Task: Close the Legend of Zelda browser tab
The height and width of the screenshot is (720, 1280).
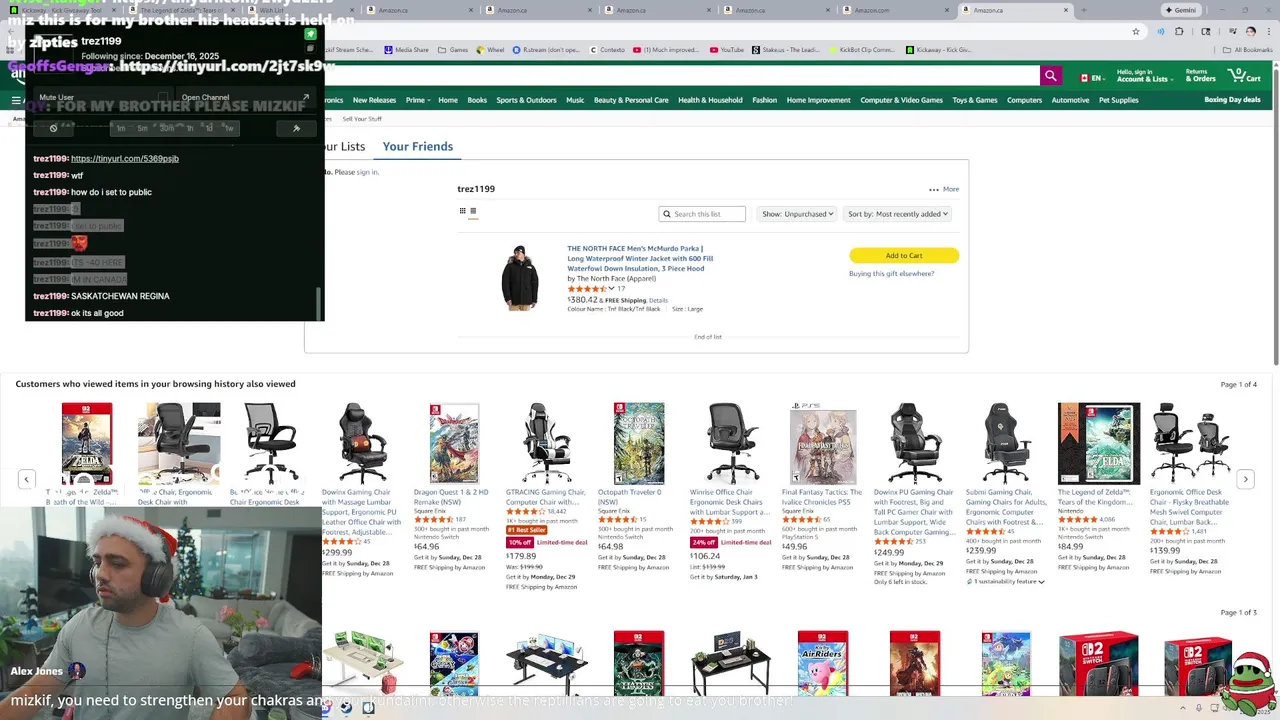Action: coord(231,10)
